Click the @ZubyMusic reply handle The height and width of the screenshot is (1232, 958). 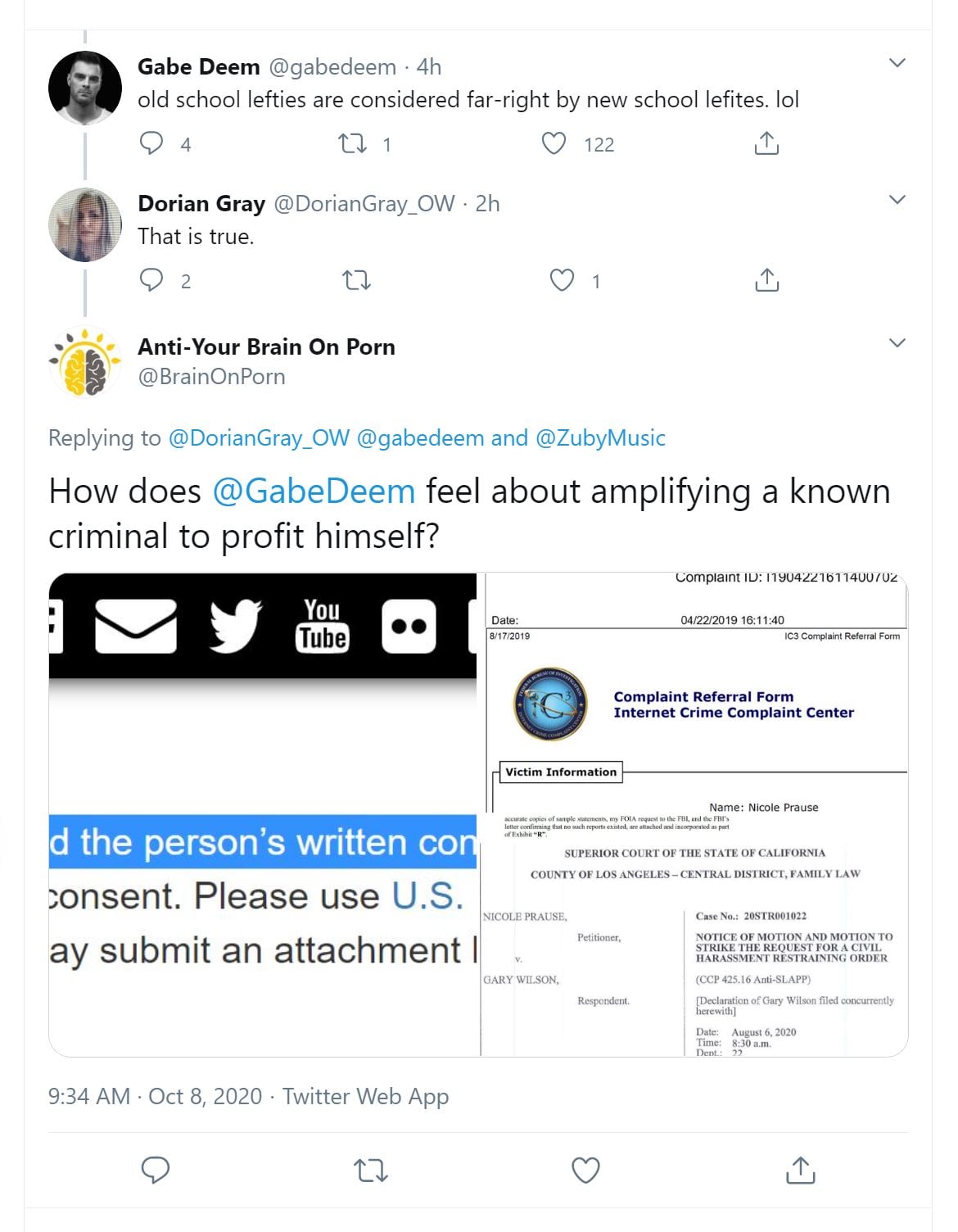(600, 438)
